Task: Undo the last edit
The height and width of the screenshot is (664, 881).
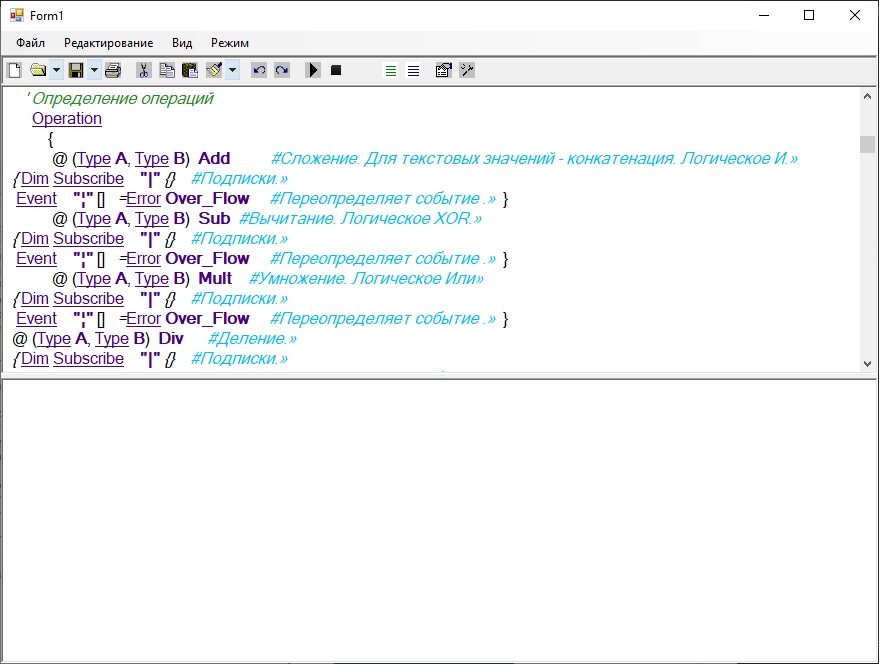Action: coord(259,70)
